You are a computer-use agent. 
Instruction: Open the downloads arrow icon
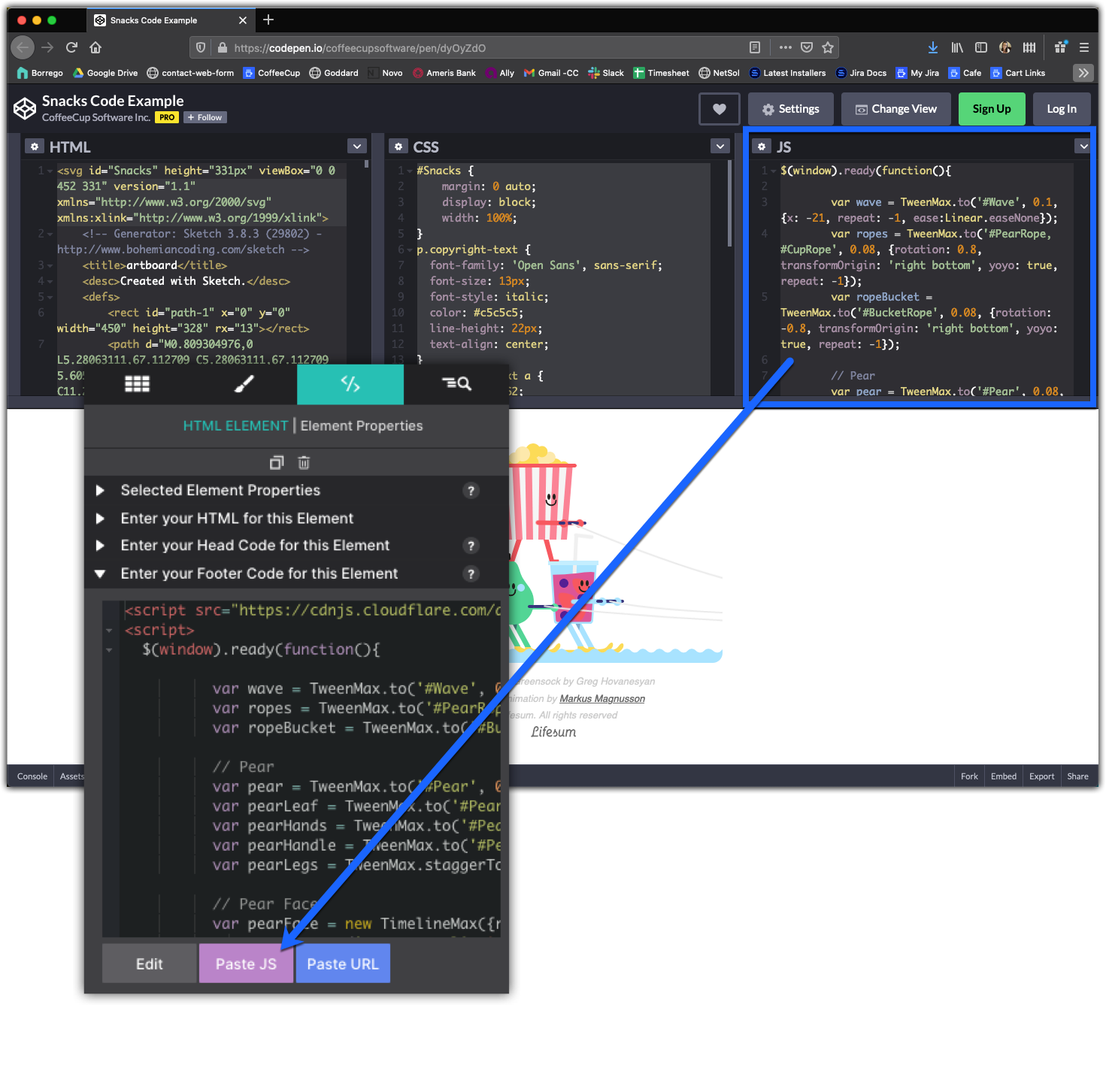point(933,47)
